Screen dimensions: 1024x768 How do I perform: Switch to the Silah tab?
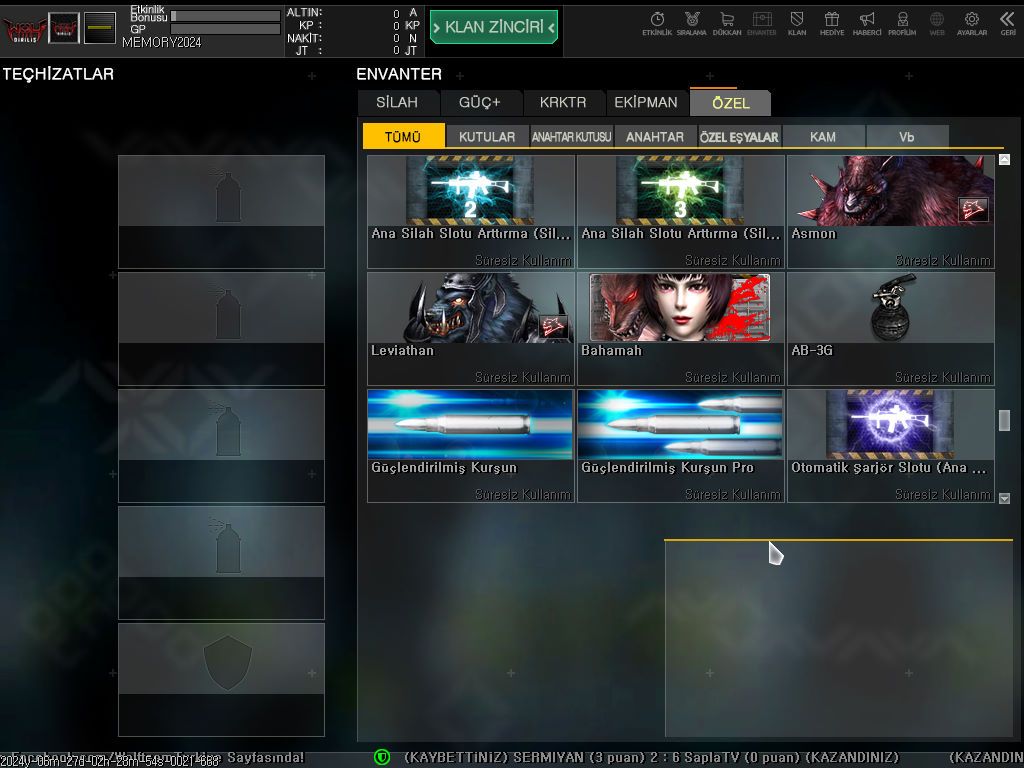coord(397,103)
